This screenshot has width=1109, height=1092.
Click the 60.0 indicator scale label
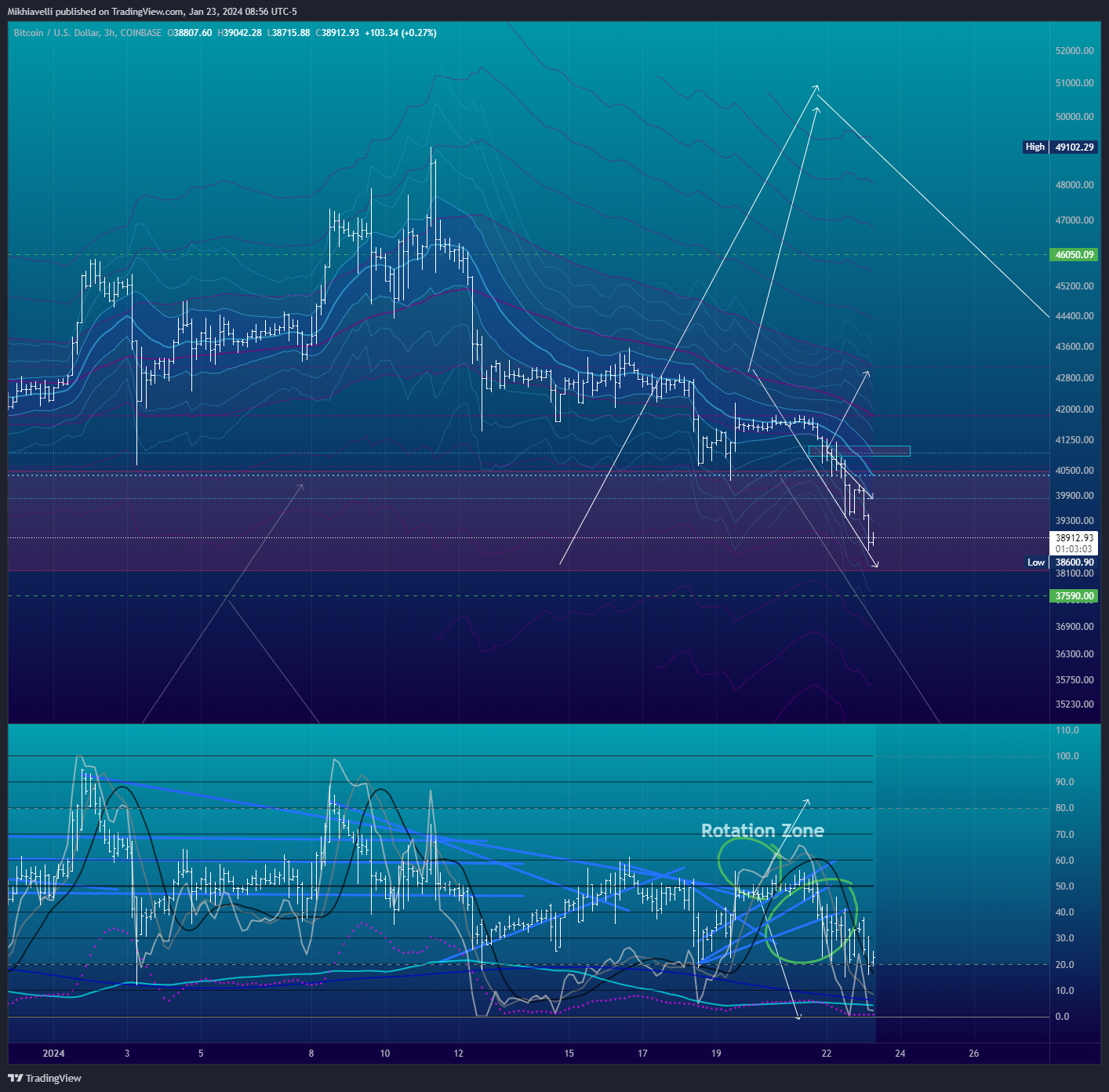1064,861
